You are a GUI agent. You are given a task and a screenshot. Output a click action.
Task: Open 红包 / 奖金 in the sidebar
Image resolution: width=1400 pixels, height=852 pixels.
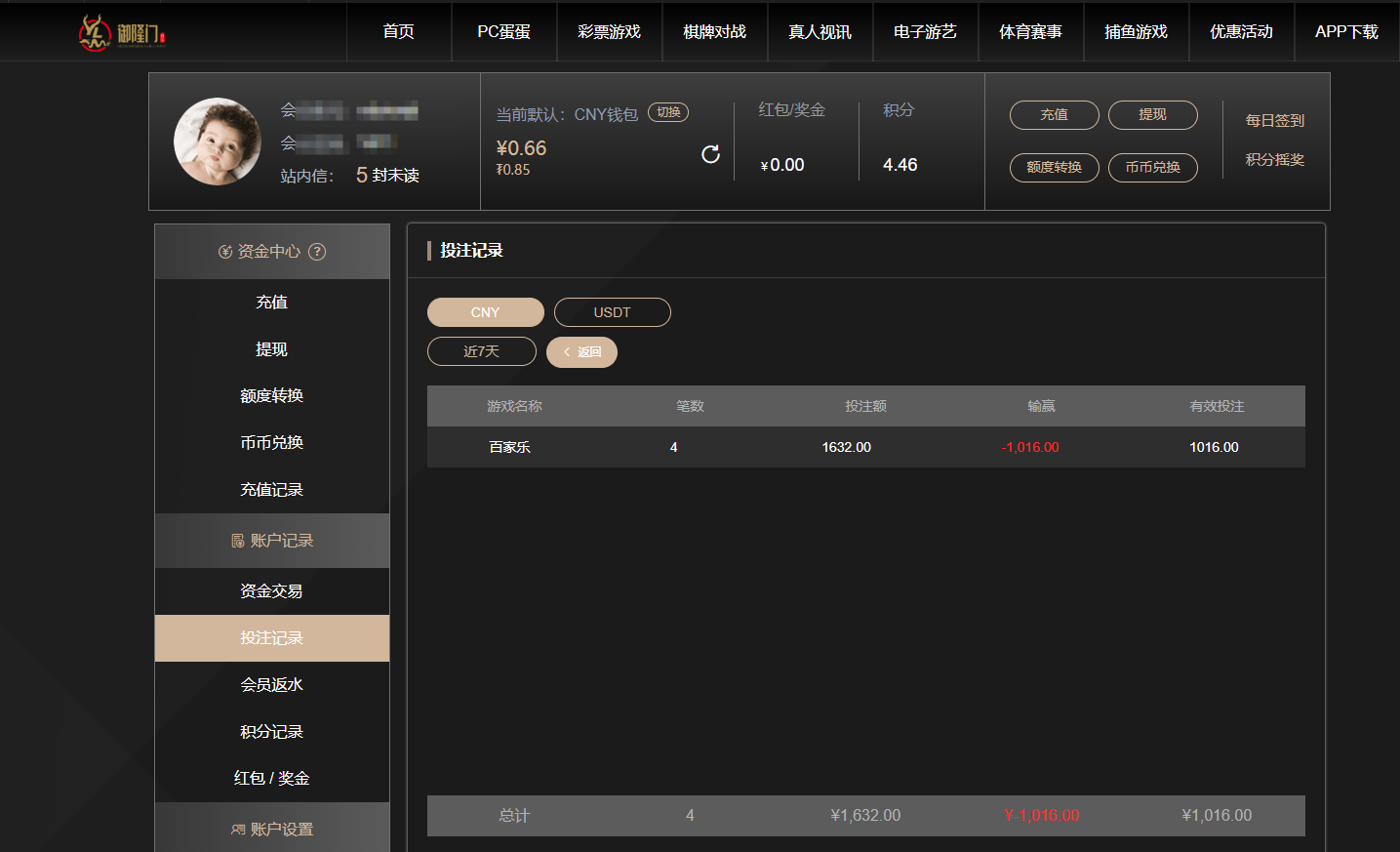[x=272, y=779]
